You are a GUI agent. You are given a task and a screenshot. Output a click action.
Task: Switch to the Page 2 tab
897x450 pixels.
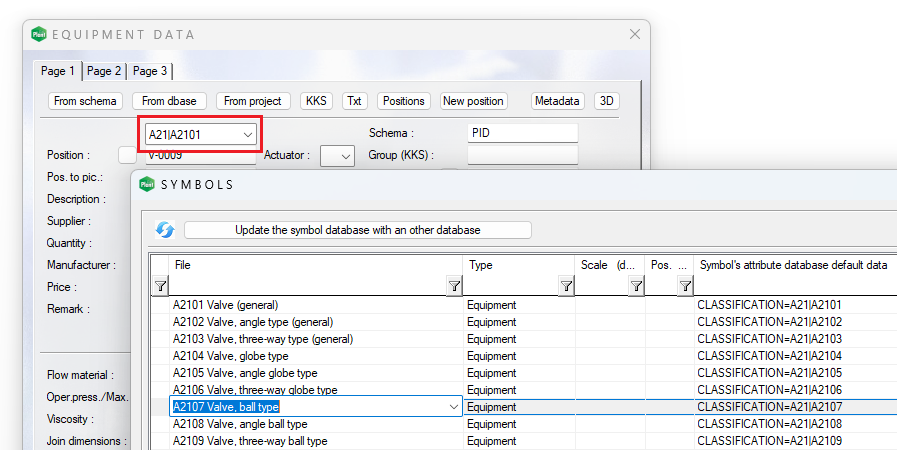(x=104, y=71)
